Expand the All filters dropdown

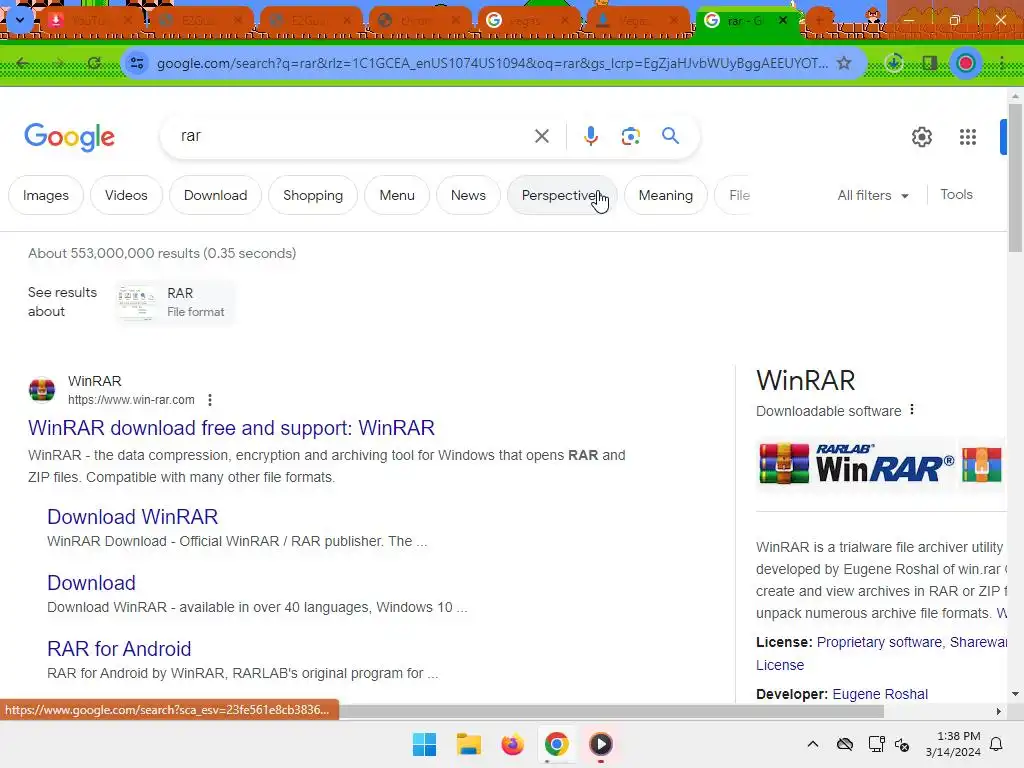tap(873, 195)
